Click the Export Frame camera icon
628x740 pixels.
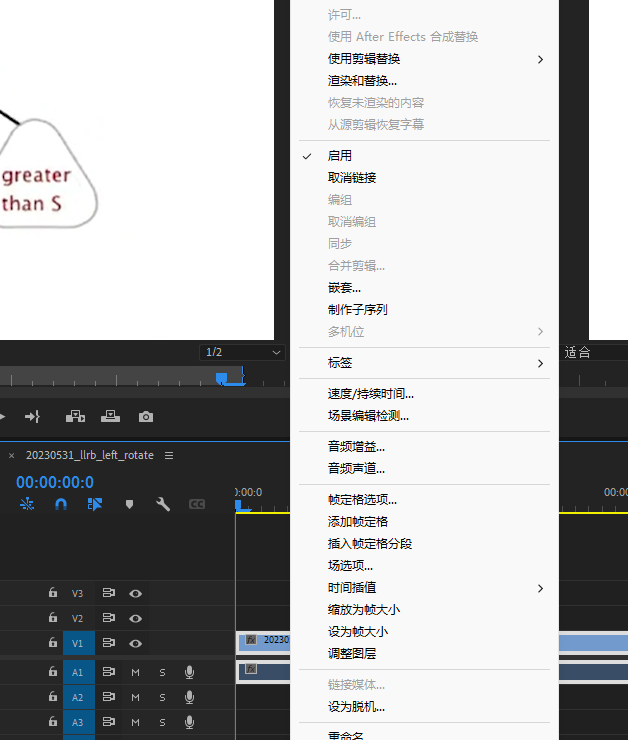coord(146,416)
